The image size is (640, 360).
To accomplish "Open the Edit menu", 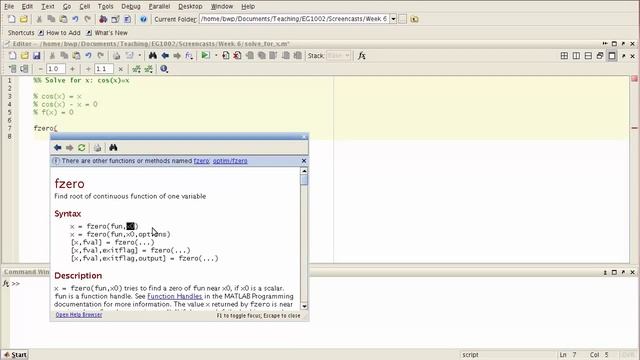I will coord(27,7).
